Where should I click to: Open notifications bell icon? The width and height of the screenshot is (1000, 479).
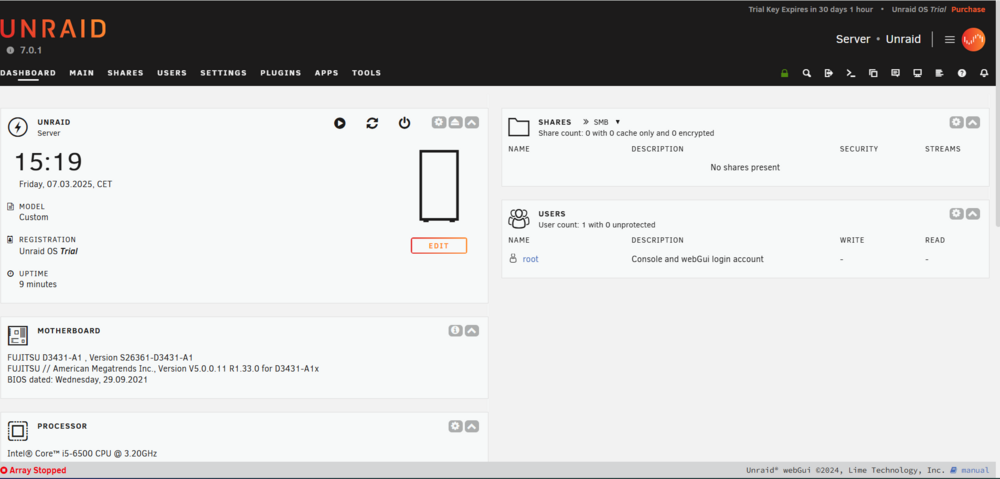point(984,73)
